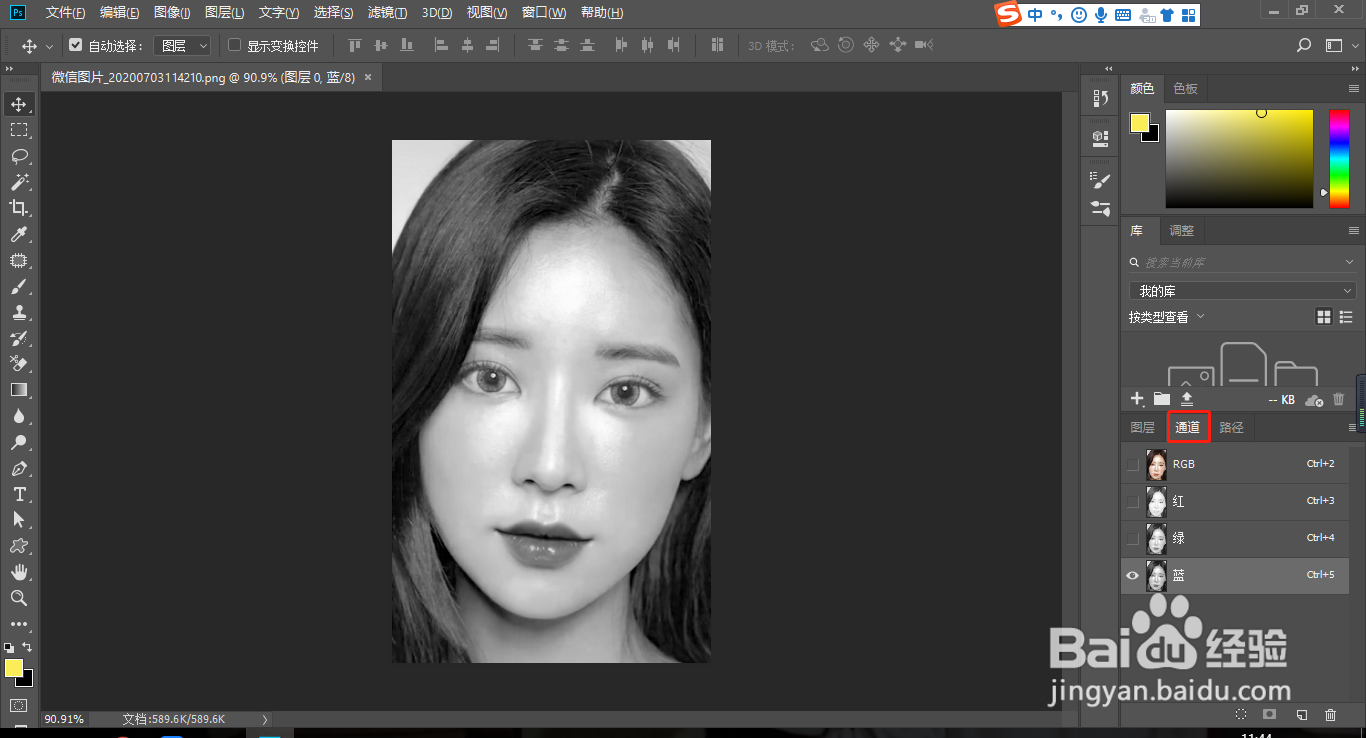Save selection as channel icon
Image resolution: width=1366 pixels, height=738 pixels.
1270,714
